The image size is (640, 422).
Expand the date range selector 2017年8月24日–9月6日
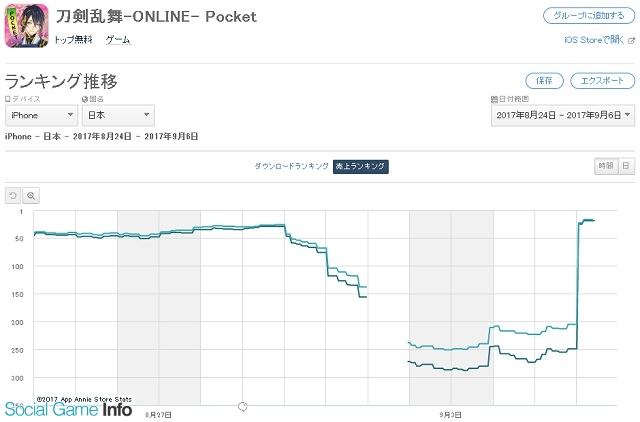click(x=563, y=115)
